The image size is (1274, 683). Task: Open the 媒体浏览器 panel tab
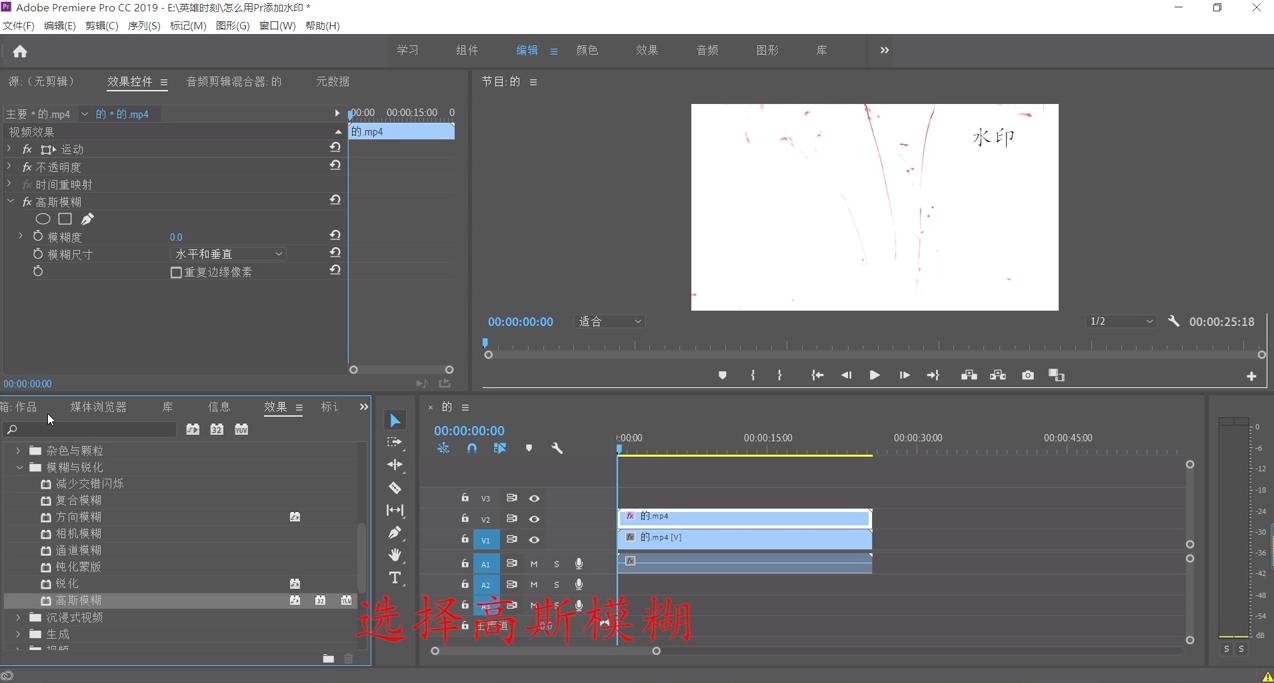pos(99,407)
